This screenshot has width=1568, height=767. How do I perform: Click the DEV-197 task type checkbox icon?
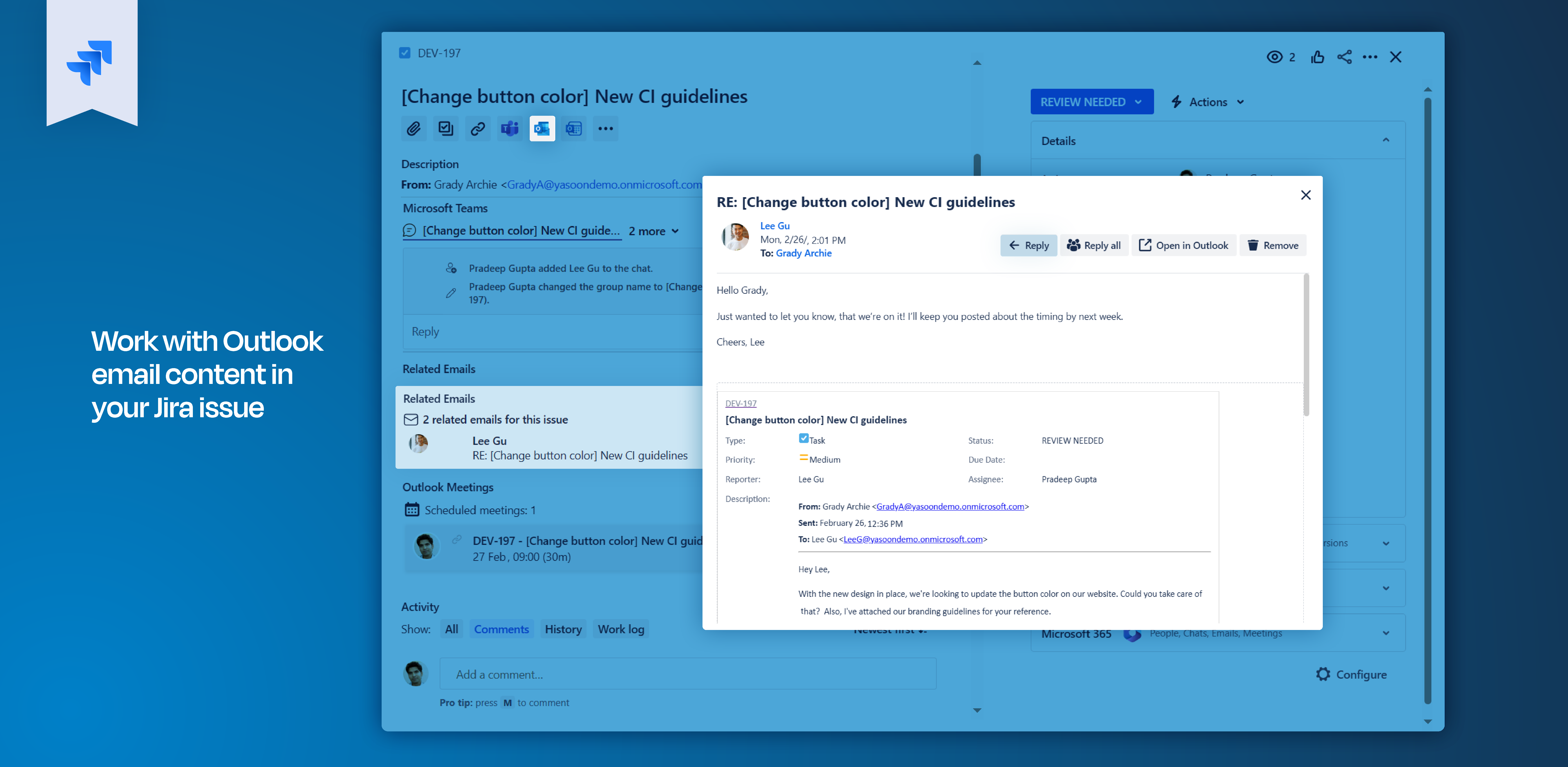pos(405,53)
